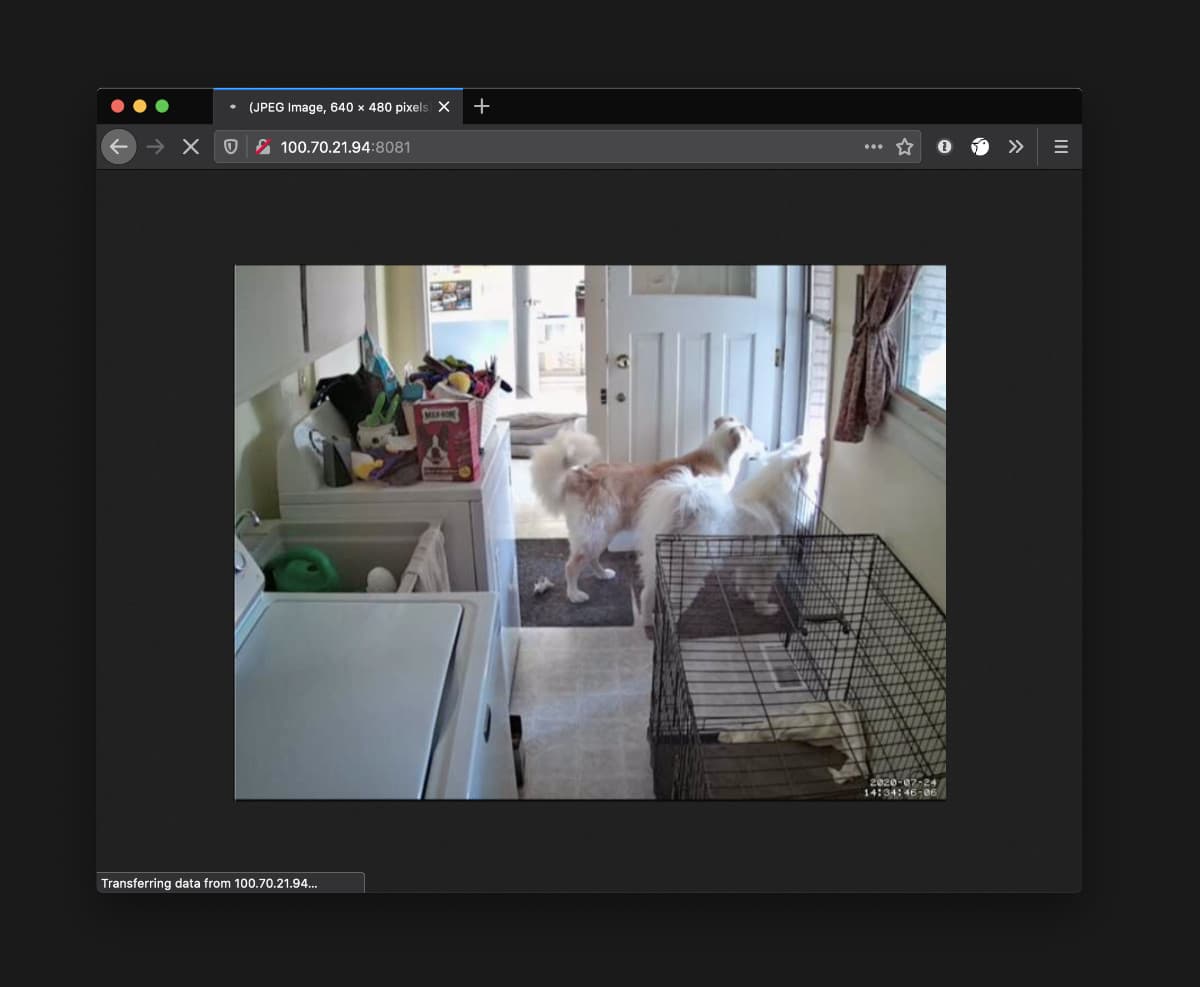Click the insecure connection padlock icon

coord(261,146)
